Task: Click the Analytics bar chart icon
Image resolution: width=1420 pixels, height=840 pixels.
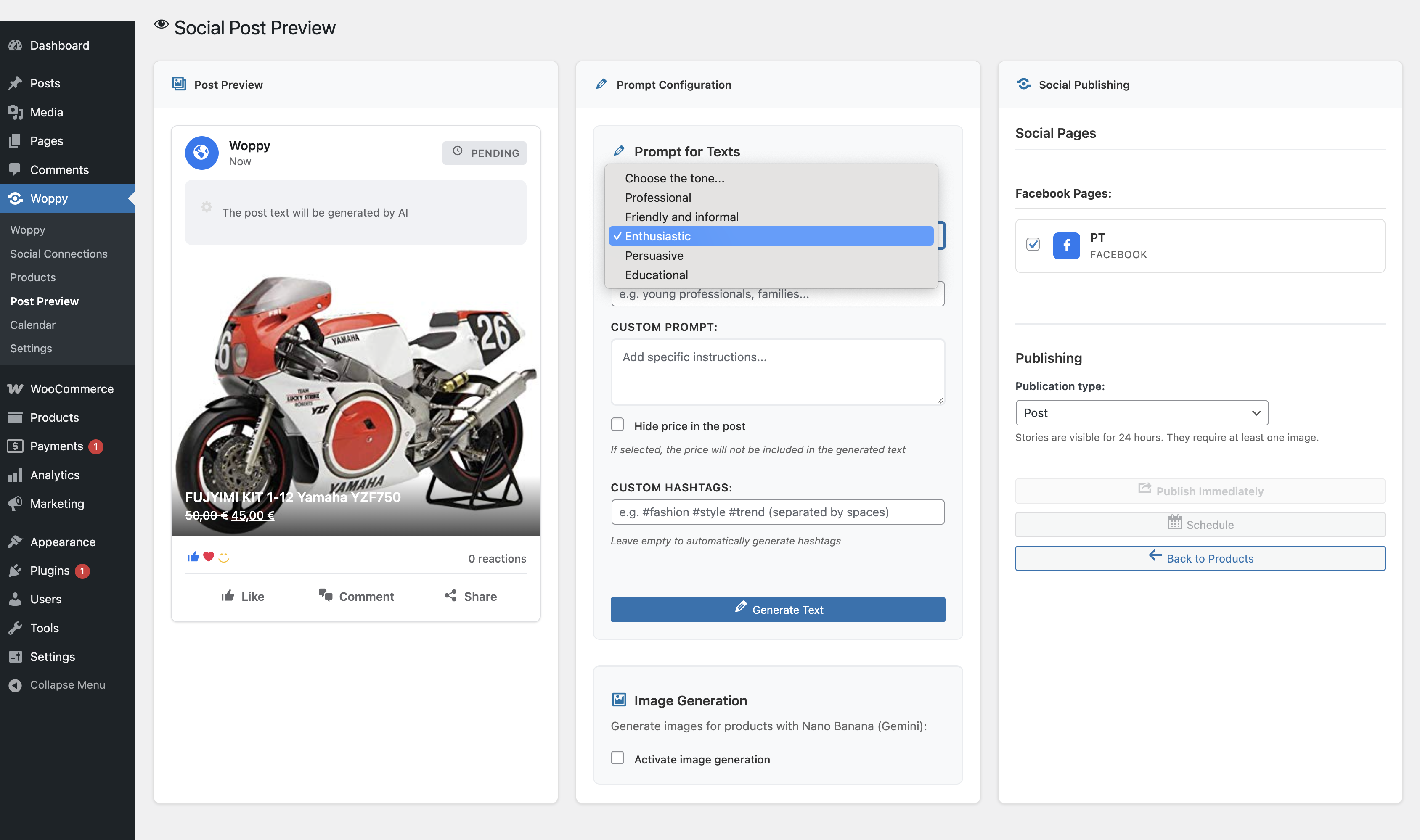Action: coord(15,475)
